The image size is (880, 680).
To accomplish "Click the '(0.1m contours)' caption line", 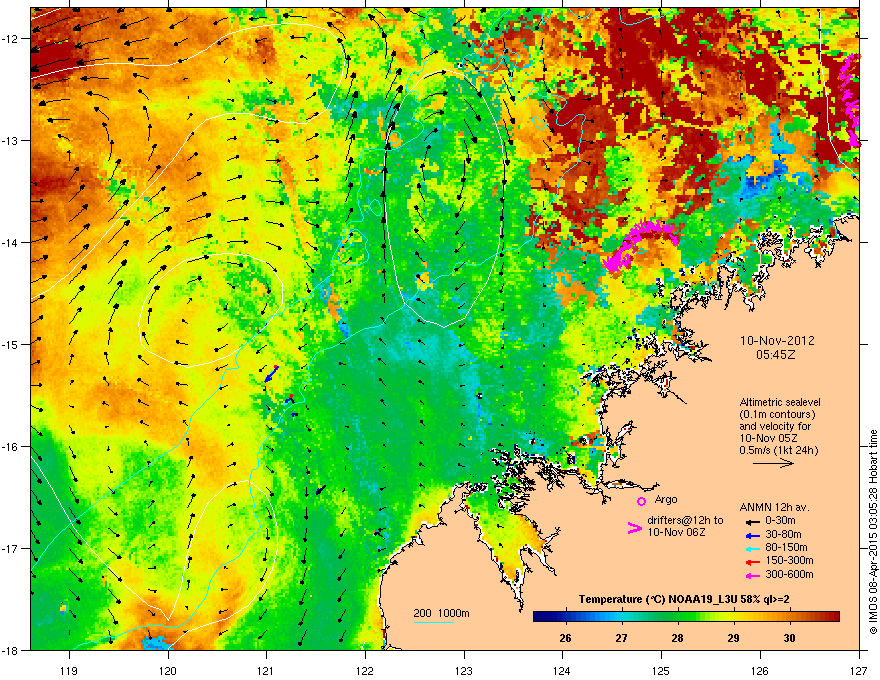I will pyautogui.click(x=777, y=415).
